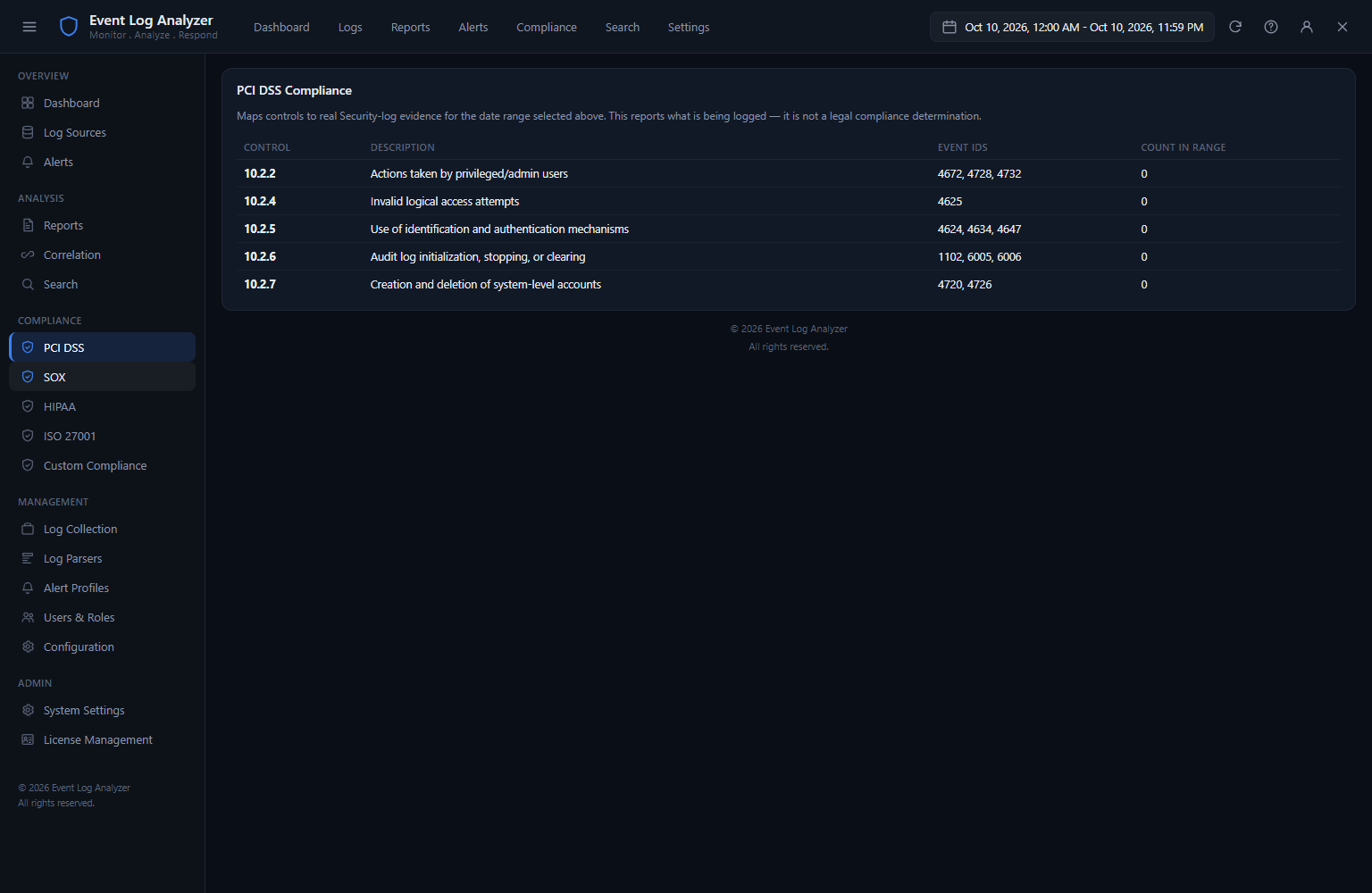Click control 10.2.7 in the table
The width and height of the screenshot is (1372, 893).
260,284
